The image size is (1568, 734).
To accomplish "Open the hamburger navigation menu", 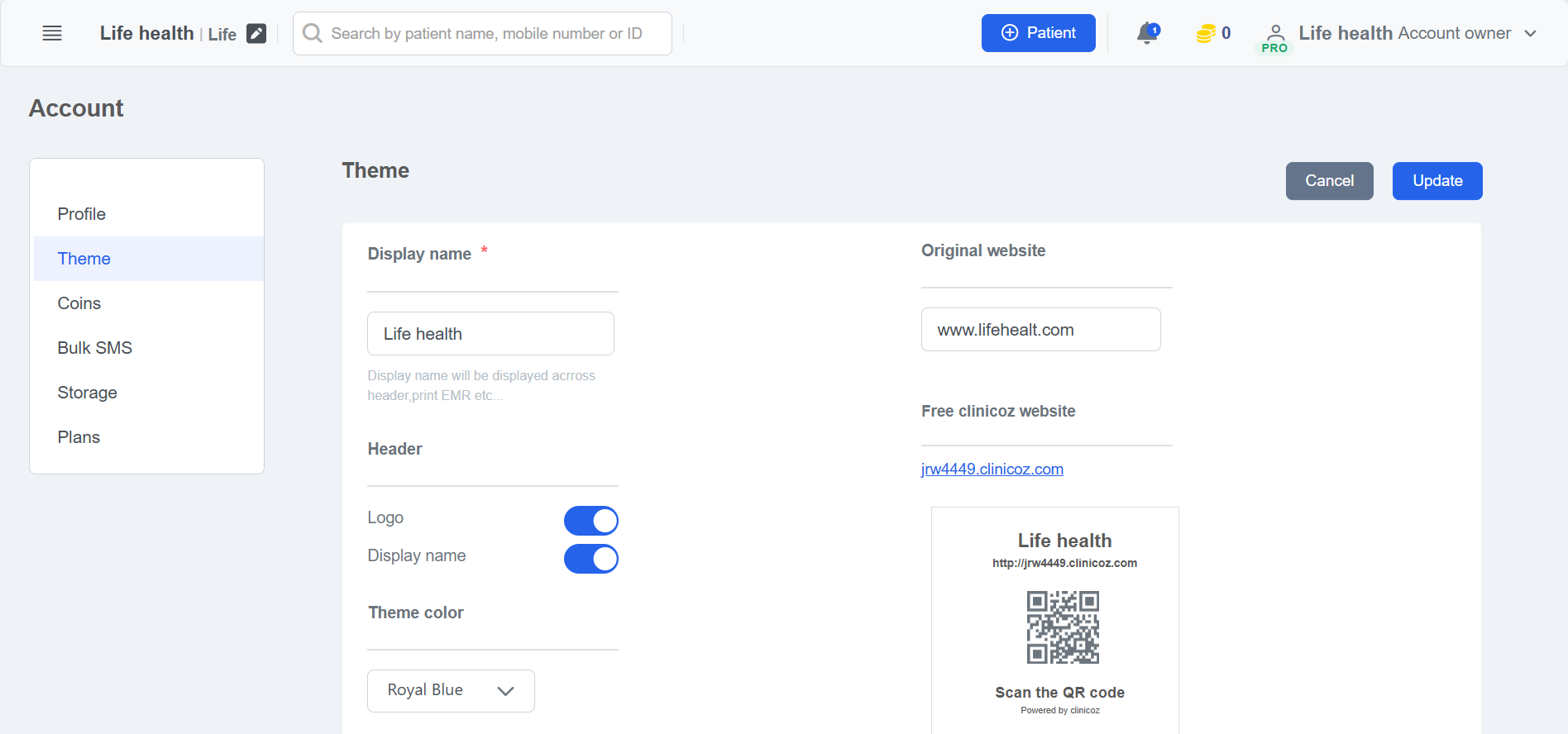I will coord(52,33).
